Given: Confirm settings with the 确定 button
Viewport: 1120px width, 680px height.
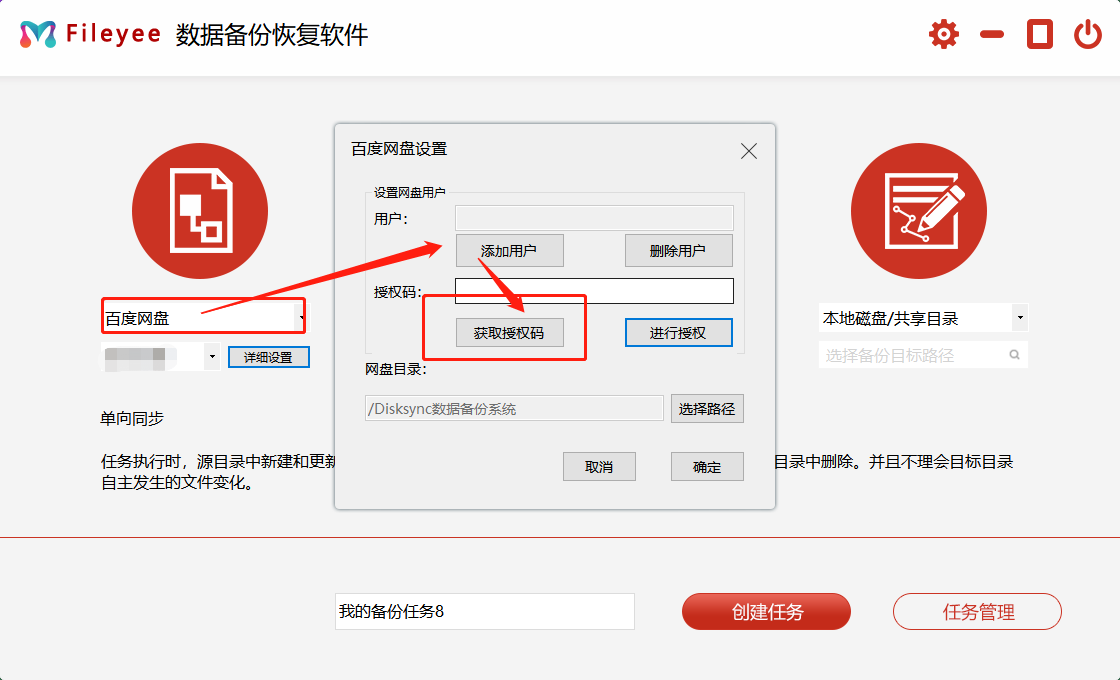Looking at the screenshot, I should click(x=707, y=466).
